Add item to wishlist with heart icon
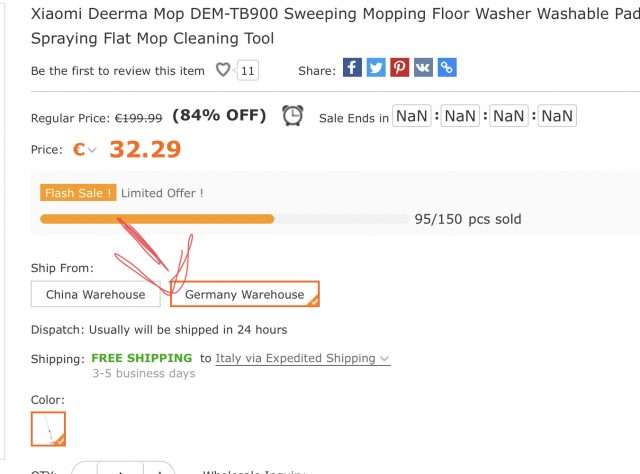 (223, 70)
